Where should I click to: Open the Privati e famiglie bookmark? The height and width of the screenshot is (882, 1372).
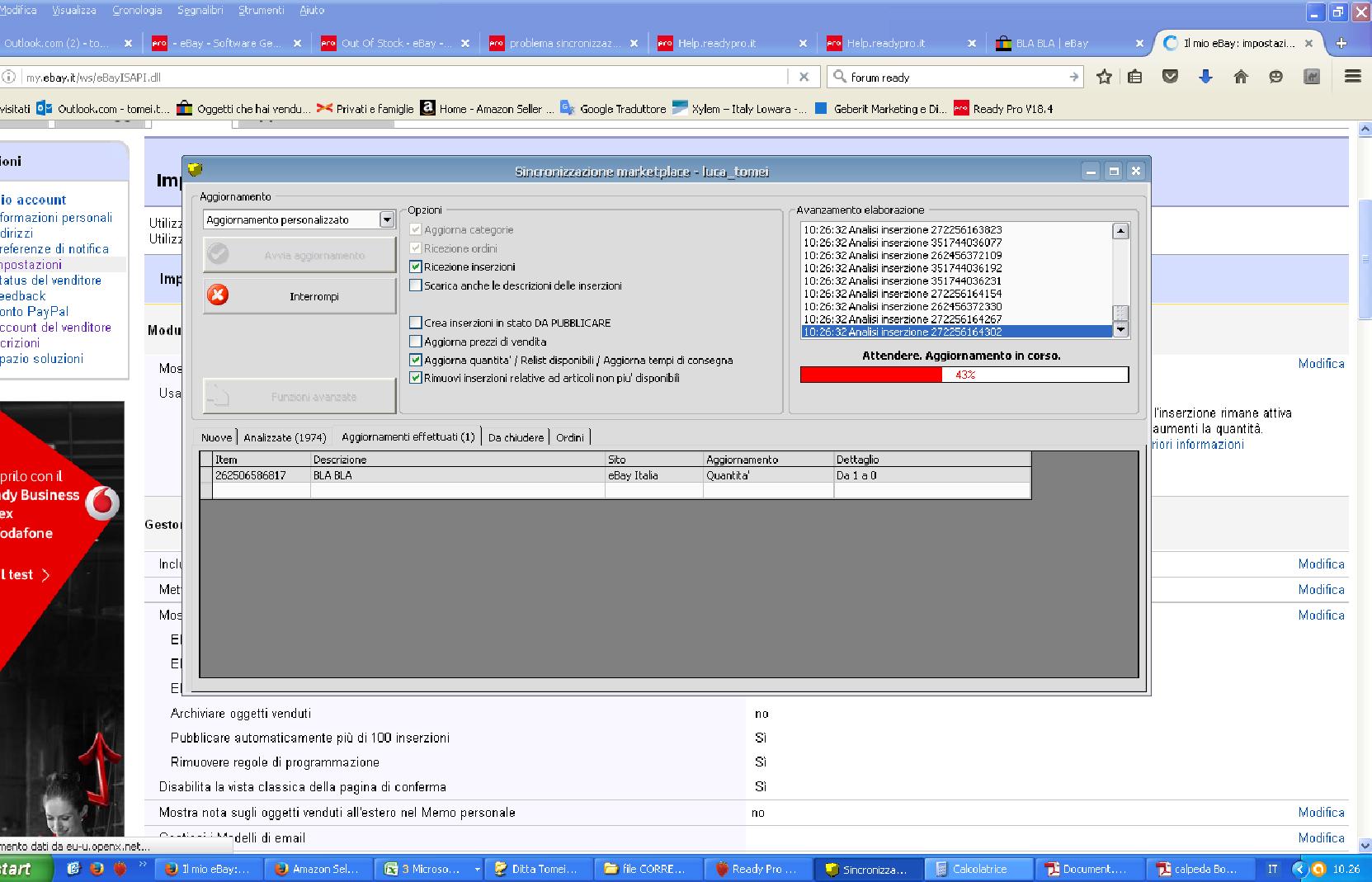click(x=365, y=109)
